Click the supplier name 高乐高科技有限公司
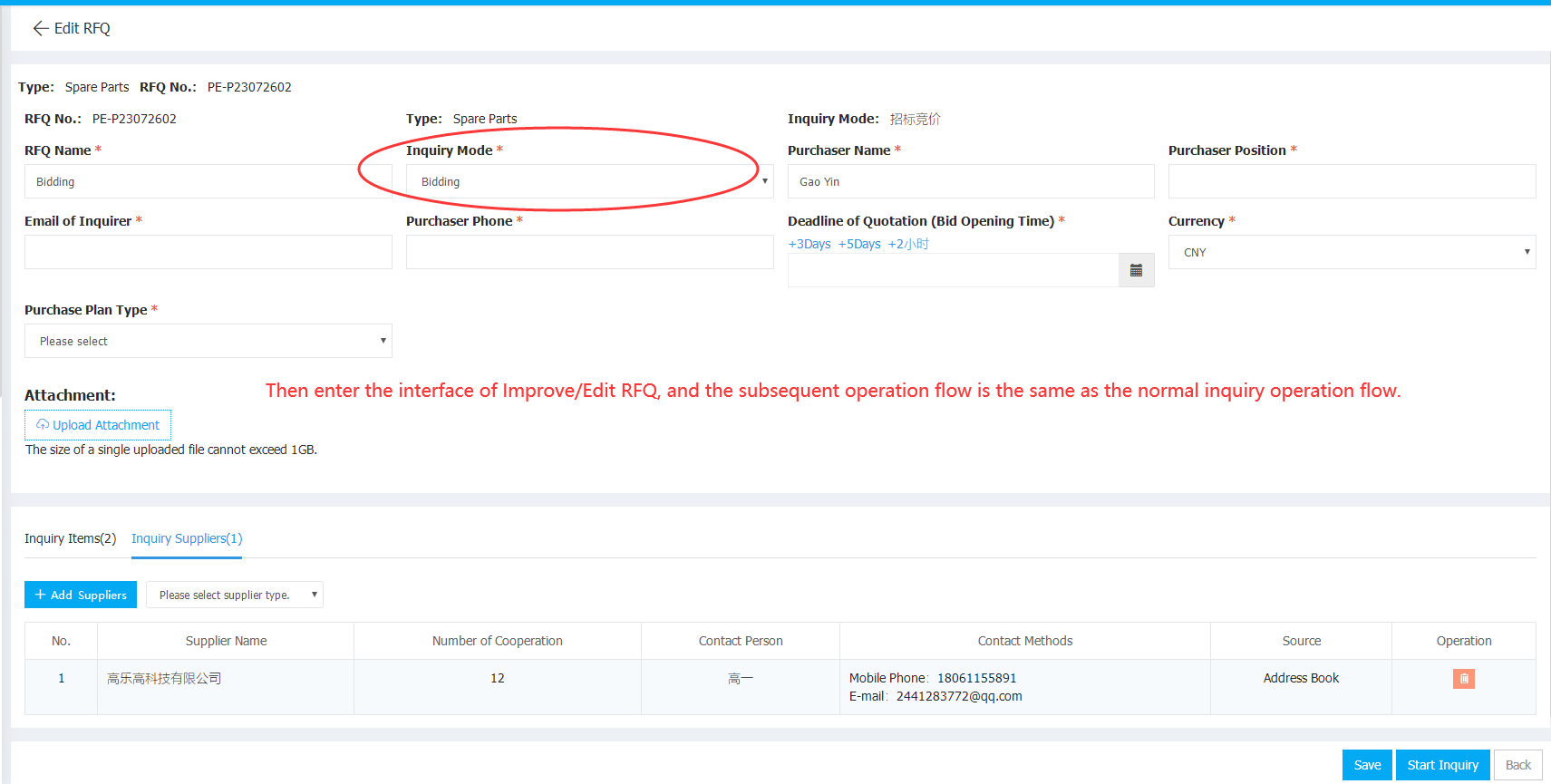The width and height of the screenshot is (1551, 784). pyautogui.click(x=164, y=678)
